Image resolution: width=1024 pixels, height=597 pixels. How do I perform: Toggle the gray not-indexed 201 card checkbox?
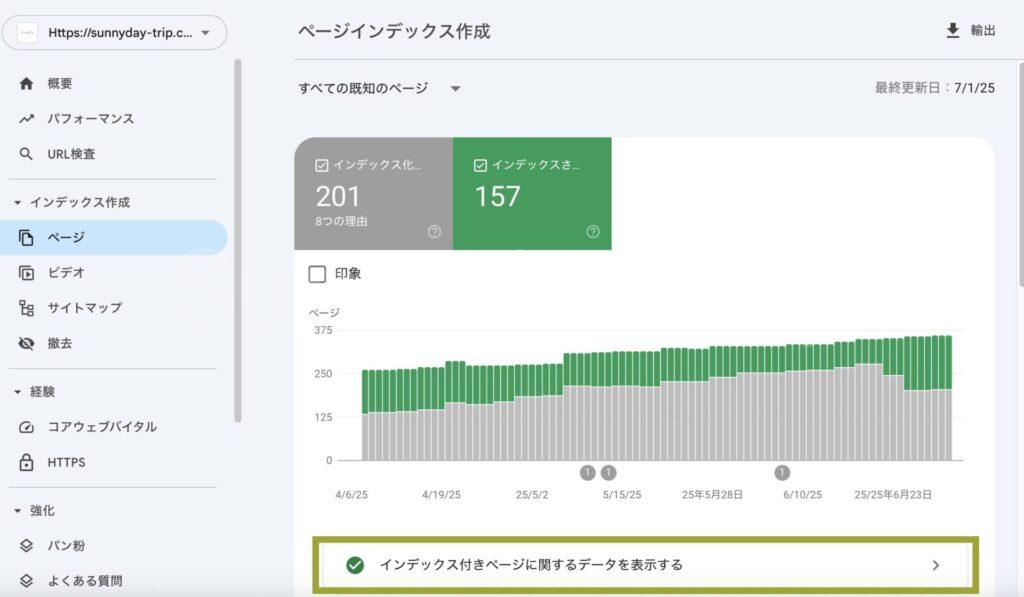coord(322,165)
